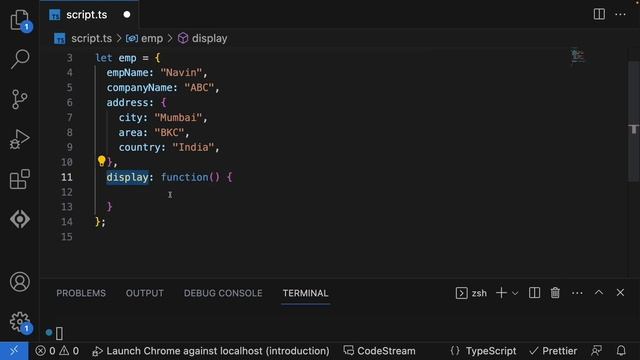Switch to the OUTPUT panel tab
This screenshot has height=360, width=640.
[144, 293]
